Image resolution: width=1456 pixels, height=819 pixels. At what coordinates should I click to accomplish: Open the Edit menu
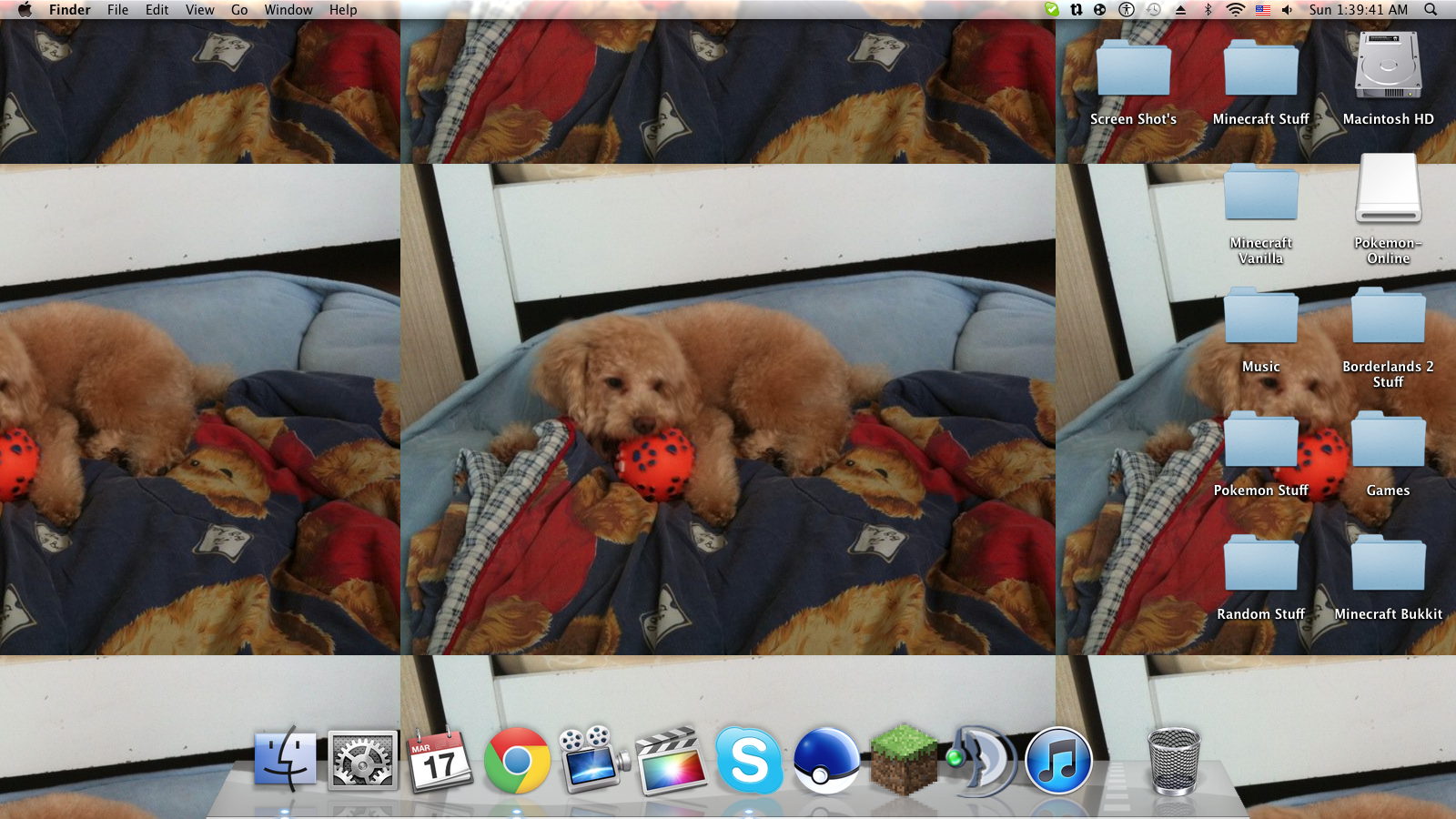point(157,9)
